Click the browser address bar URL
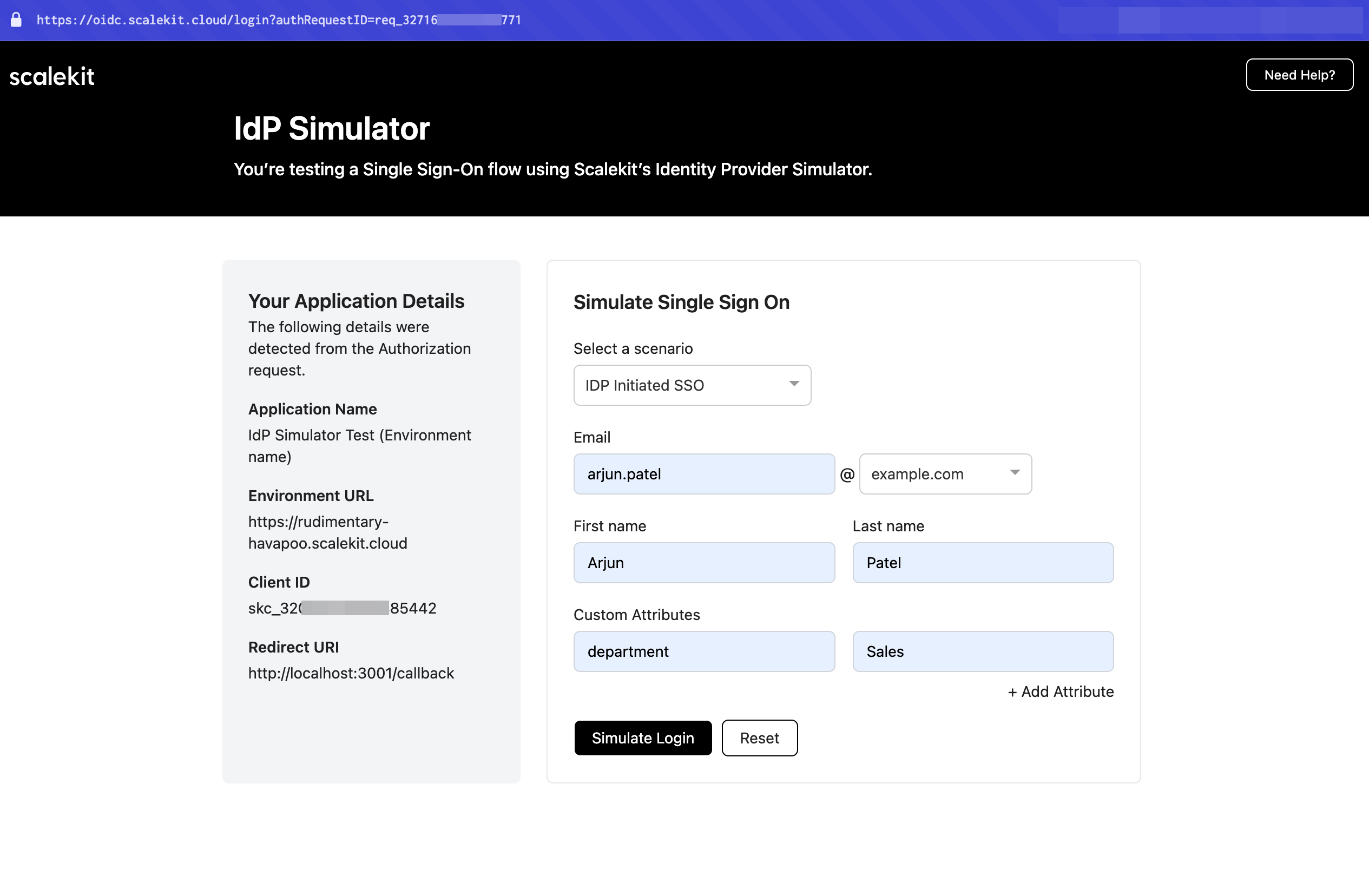 point(279,19)
